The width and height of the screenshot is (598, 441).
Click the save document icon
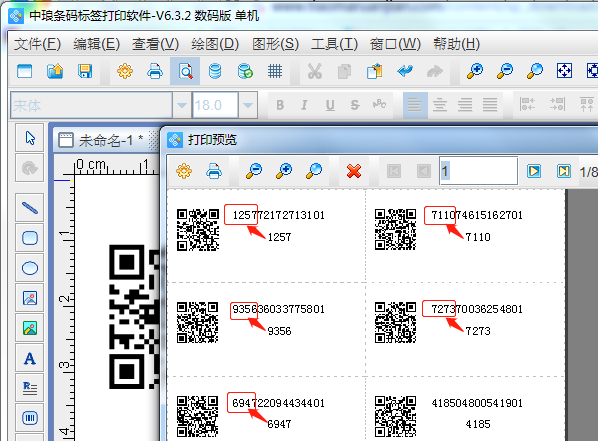[x=85, y=71]
